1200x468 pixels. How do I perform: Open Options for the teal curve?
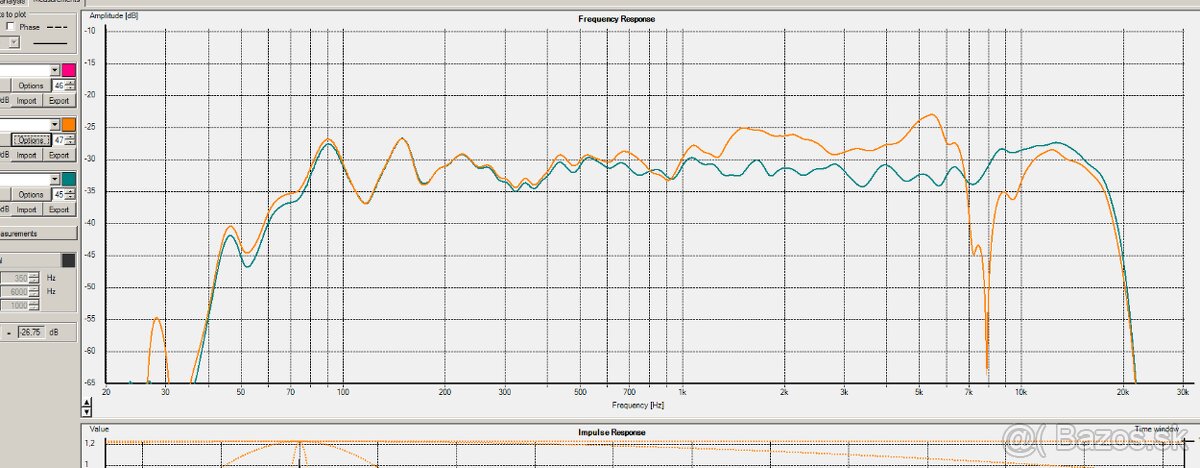(30, 194)
